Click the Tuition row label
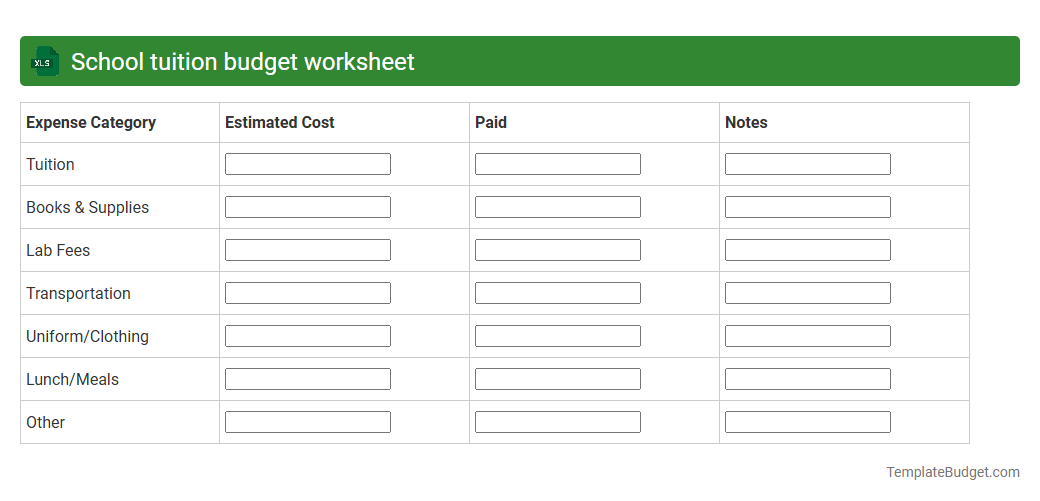 [50, 165]
